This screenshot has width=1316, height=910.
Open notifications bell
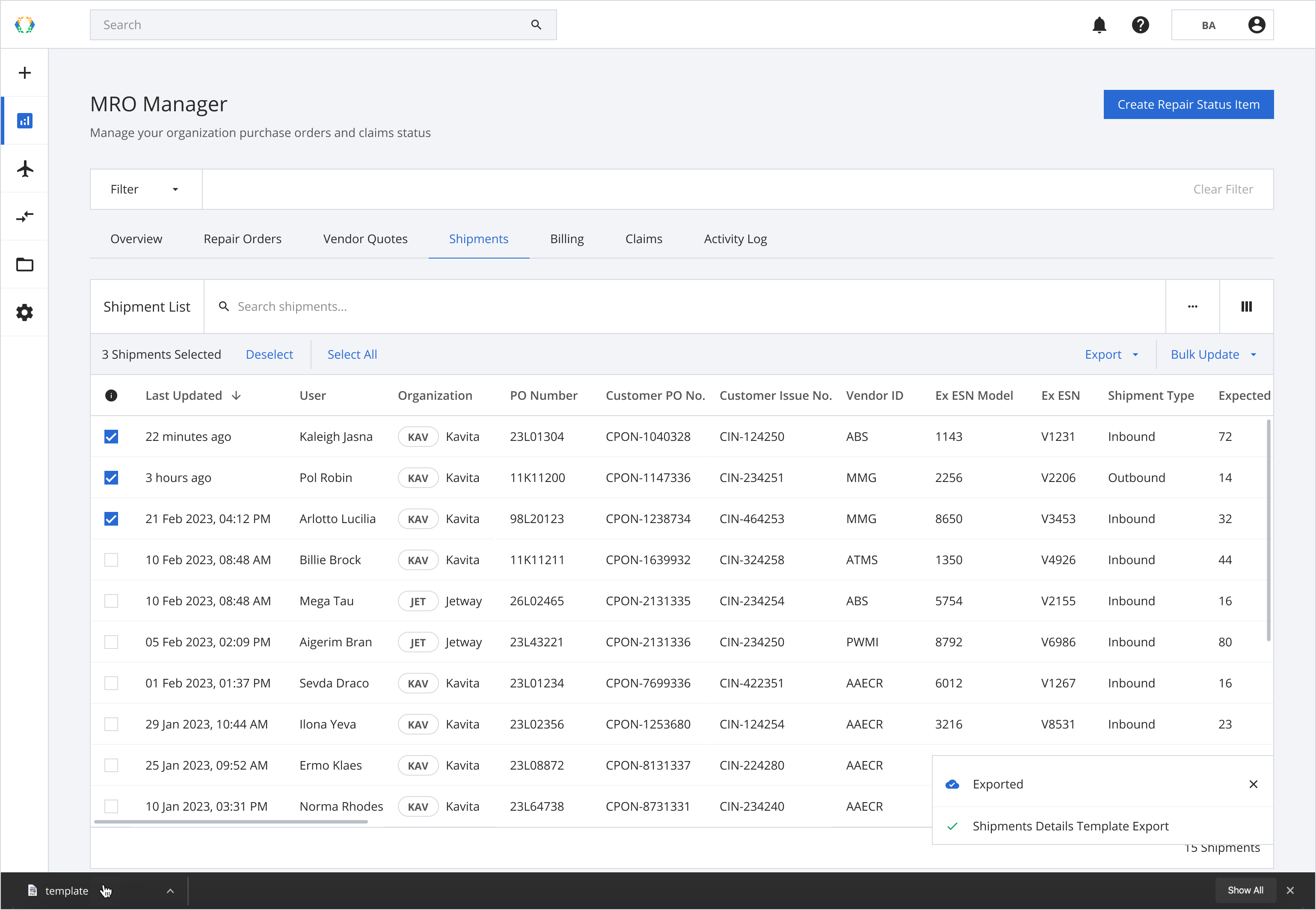1099,24
